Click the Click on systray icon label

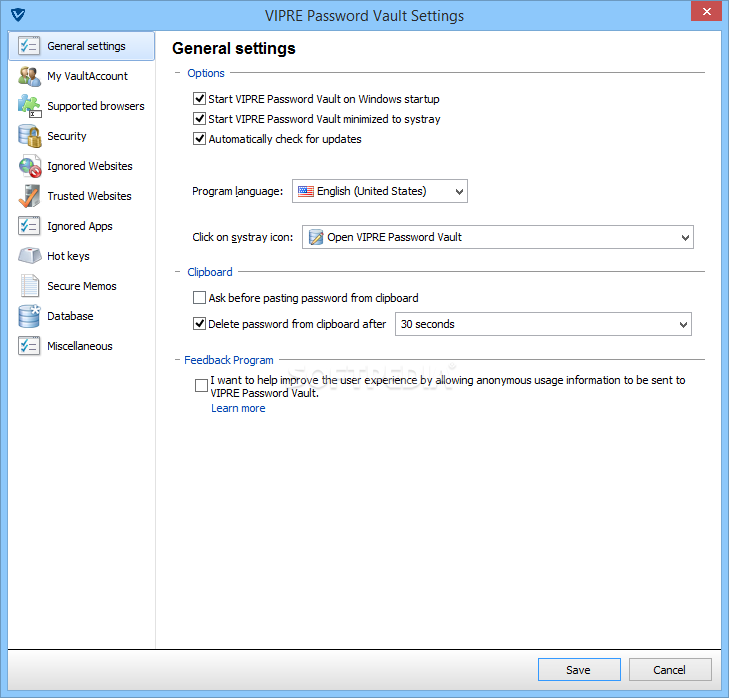point(243,237)
